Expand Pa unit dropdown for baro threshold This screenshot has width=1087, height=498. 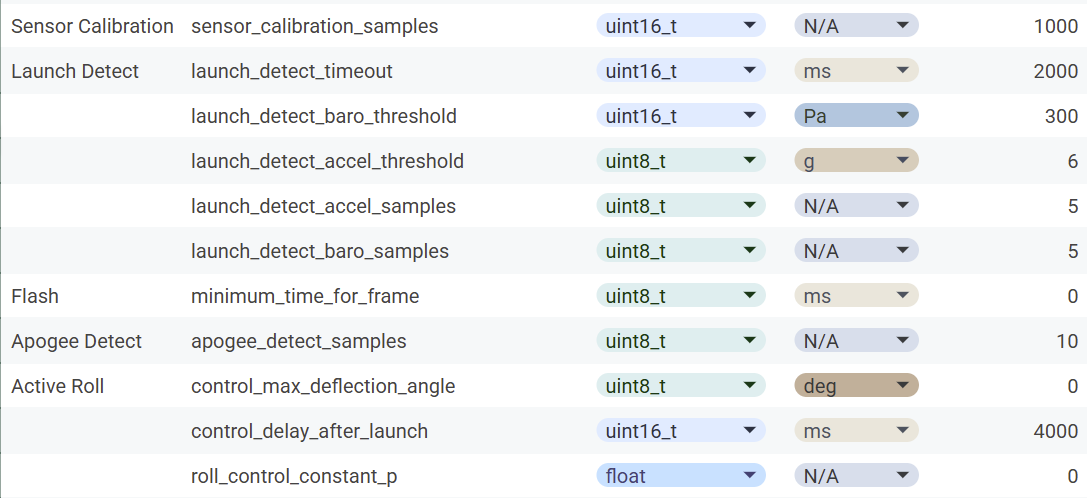(856, 116)
